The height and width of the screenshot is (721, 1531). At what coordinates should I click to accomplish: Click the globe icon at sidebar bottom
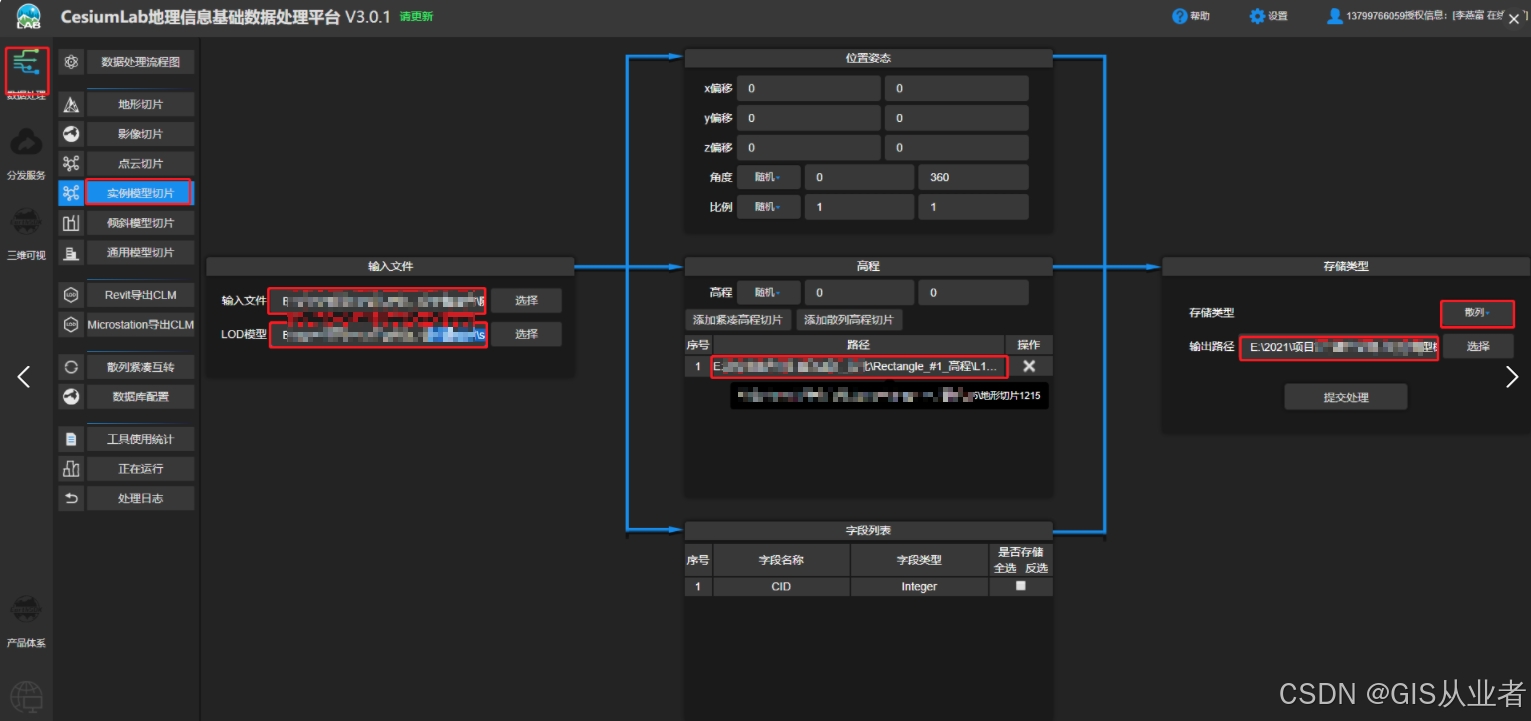coord(26,697)
